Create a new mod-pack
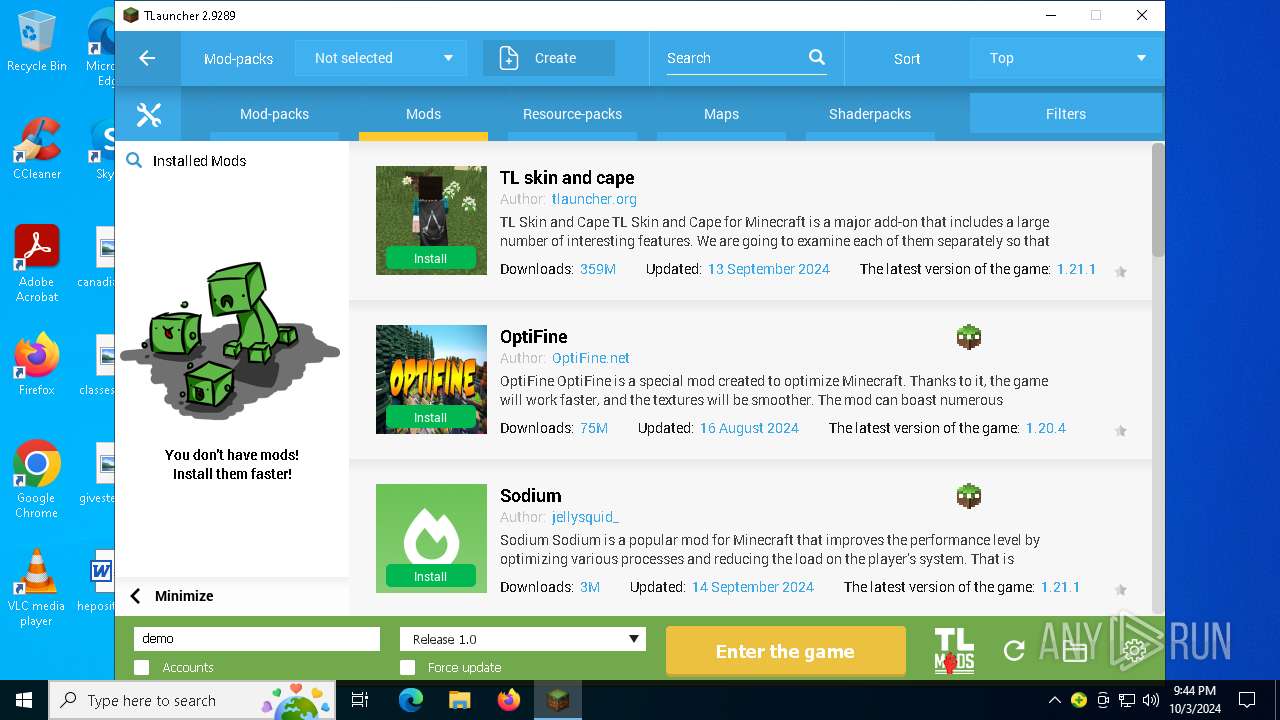The width and height of the screenshot is (1280, 720). [x=549, y=58]
